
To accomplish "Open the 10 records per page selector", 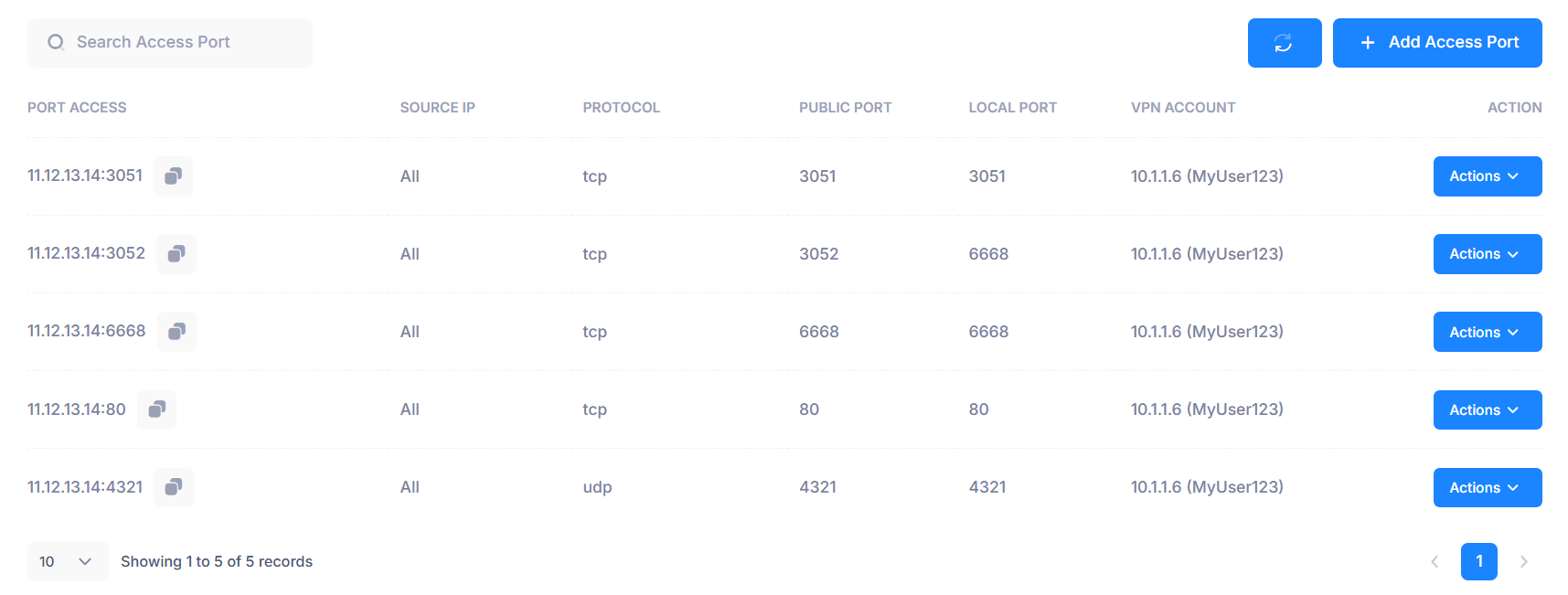I will (68, 561).
